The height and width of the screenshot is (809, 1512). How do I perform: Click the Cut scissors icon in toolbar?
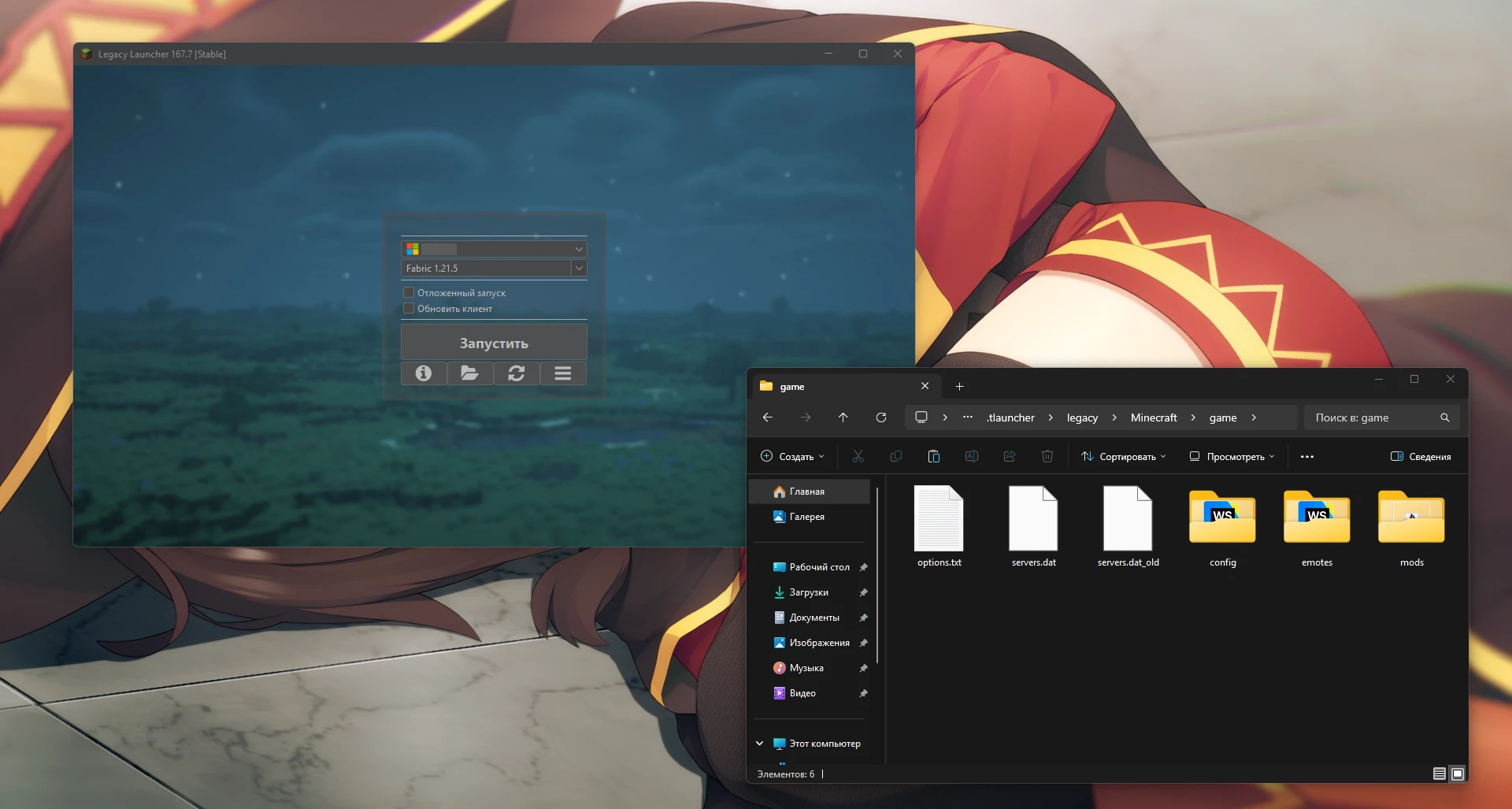click(858, 457)
